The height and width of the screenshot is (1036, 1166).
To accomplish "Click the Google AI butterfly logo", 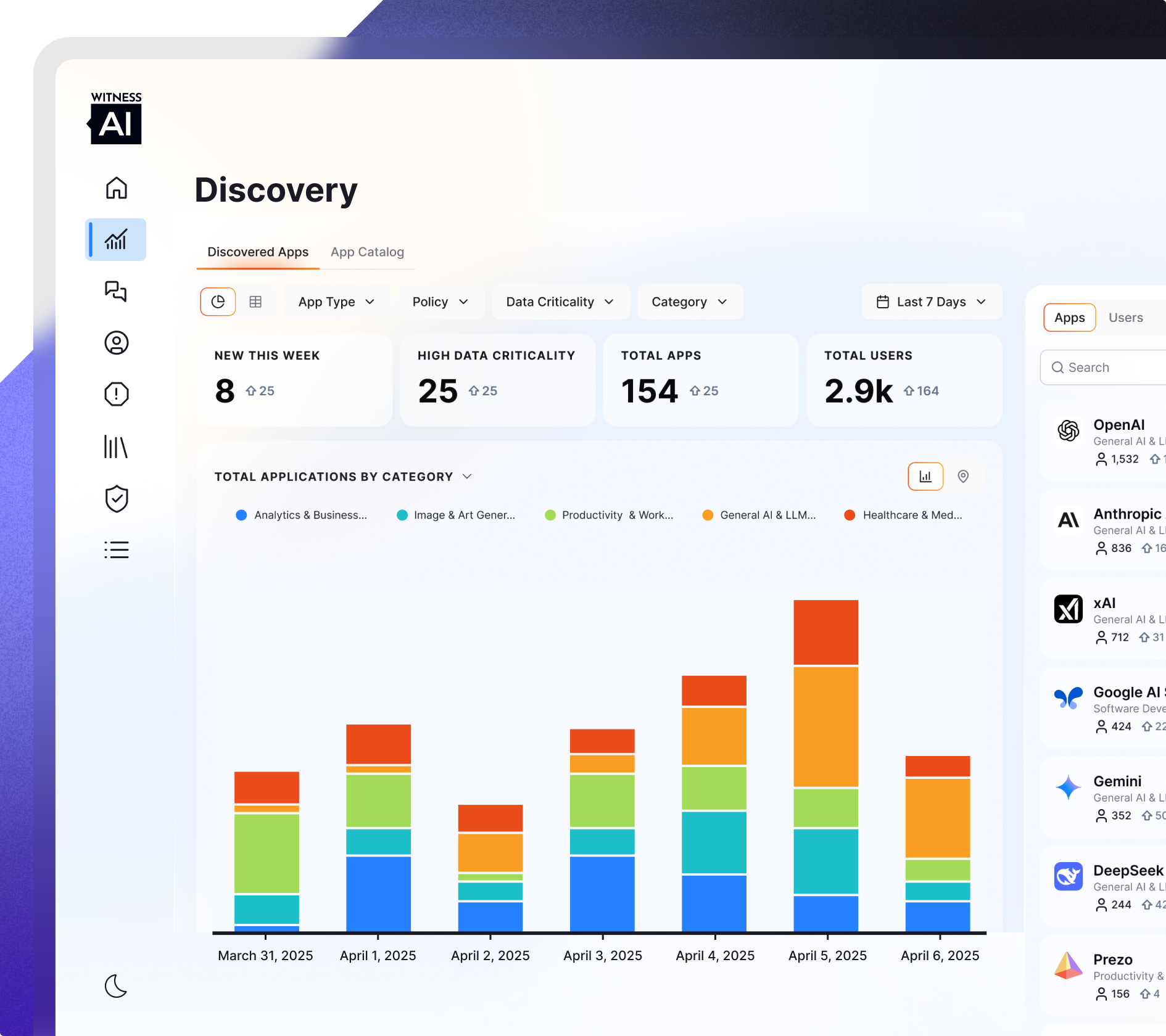I will [x=1068, y=698].
